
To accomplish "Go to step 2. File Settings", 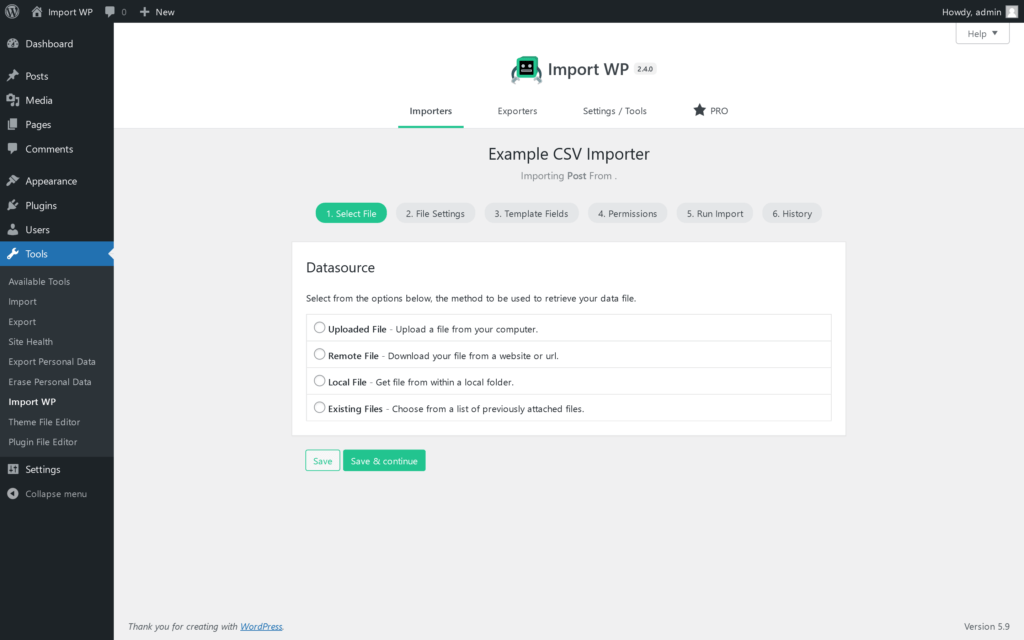I will tap(435, 214).
